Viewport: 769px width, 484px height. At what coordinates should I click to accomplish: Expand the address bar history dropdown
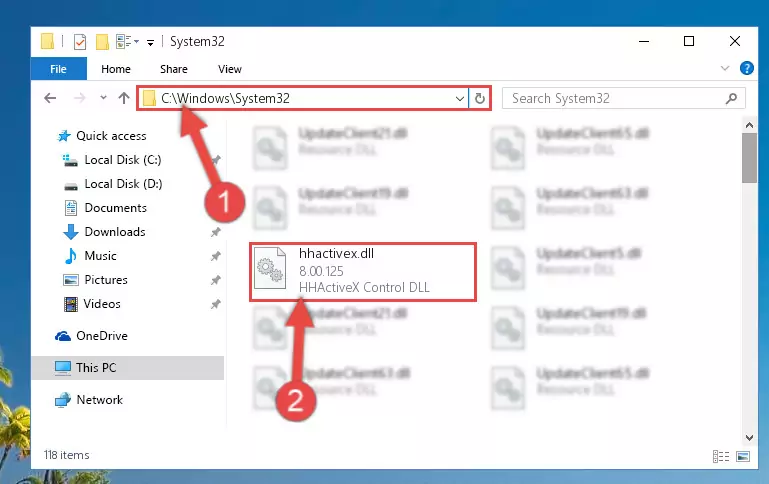pyautogui.click(x=460, y=99)
